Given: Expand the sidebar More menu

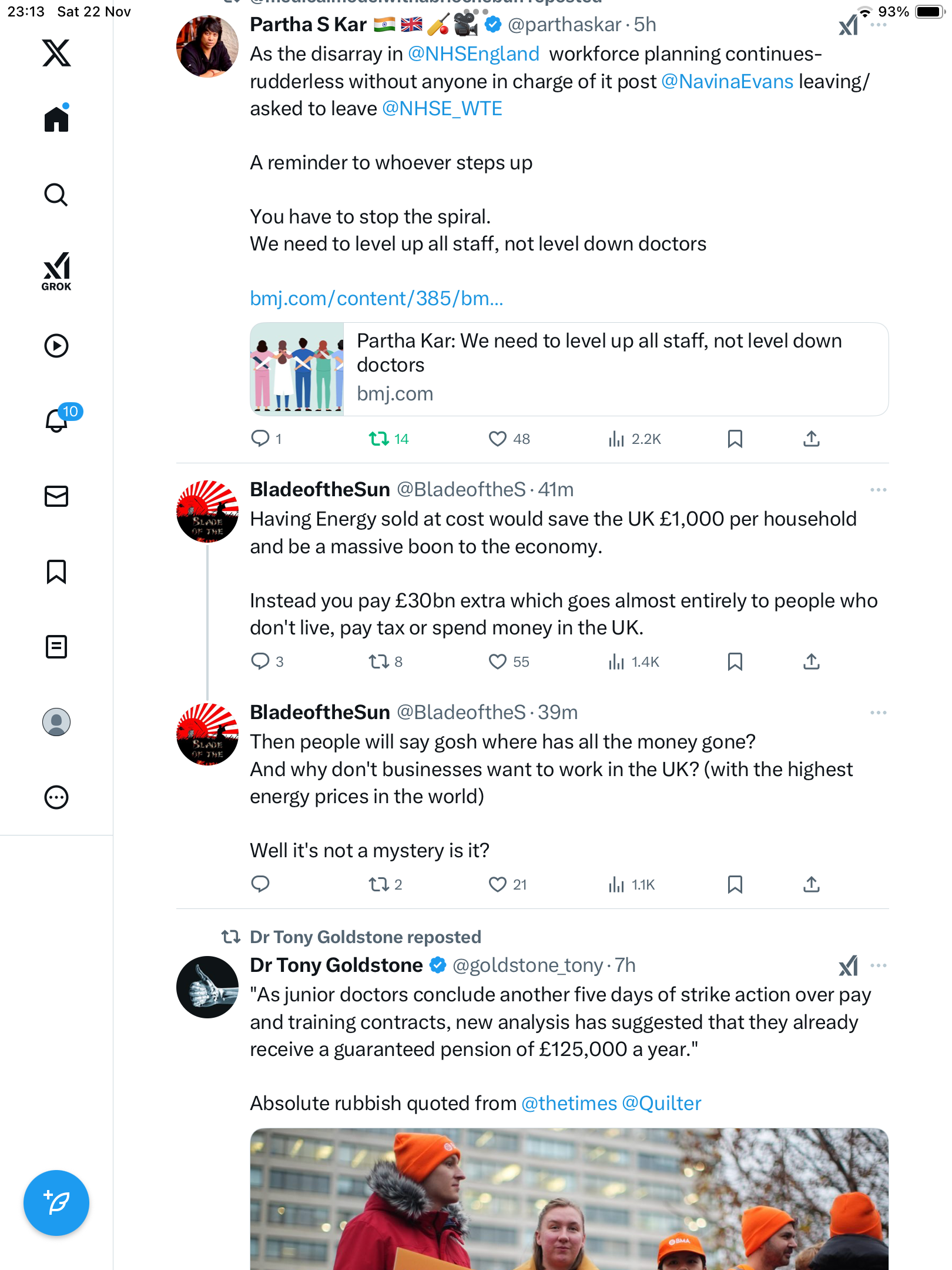Looking at the screenshot, I should (x=56, y=797).
